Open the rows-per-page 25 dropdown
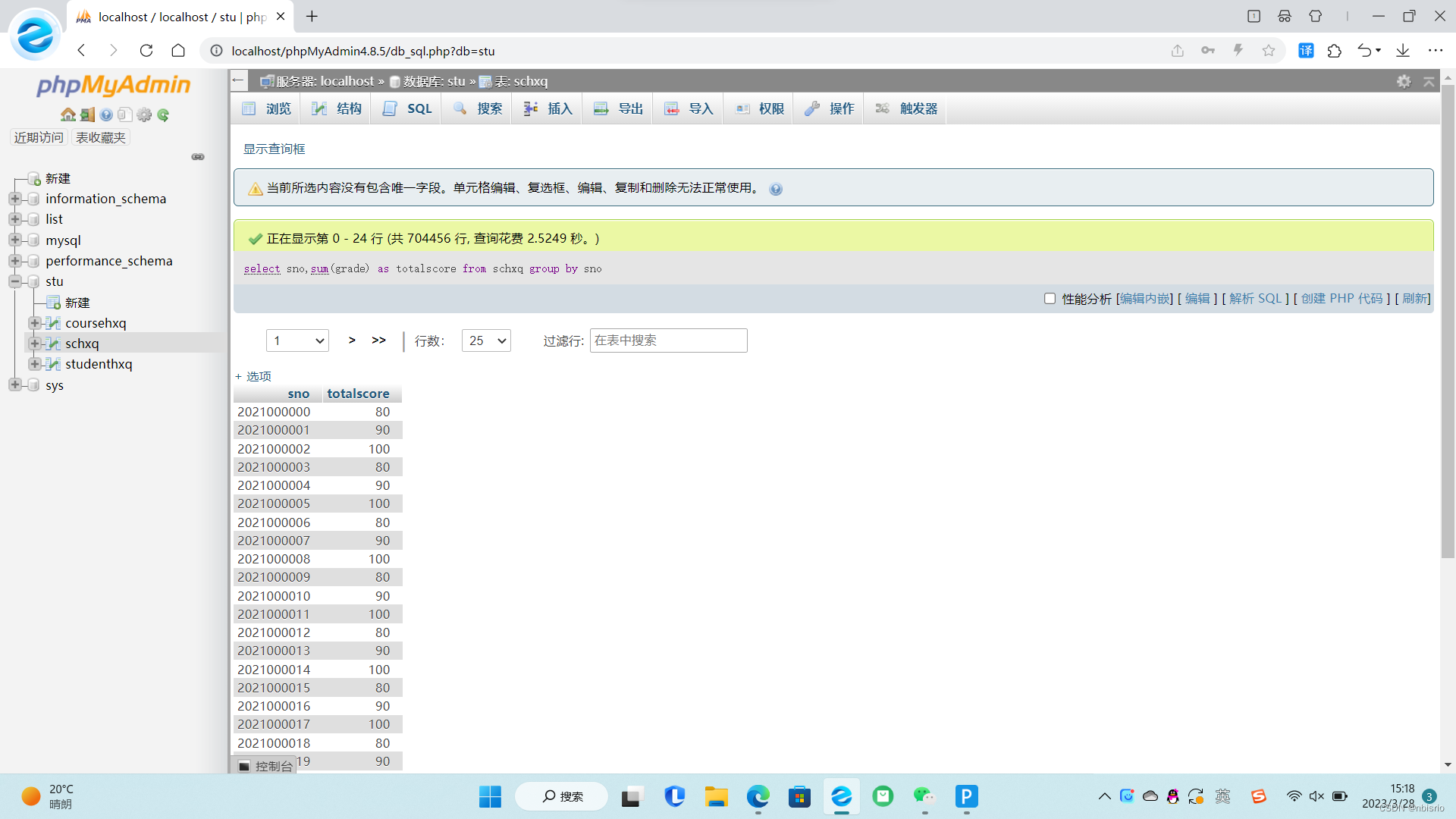This screenshot has width=1456, height=819. [485, 340]
